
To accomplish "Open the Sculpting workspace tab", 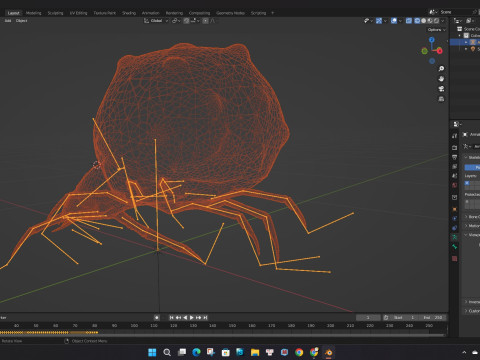I will click(55, 13).
